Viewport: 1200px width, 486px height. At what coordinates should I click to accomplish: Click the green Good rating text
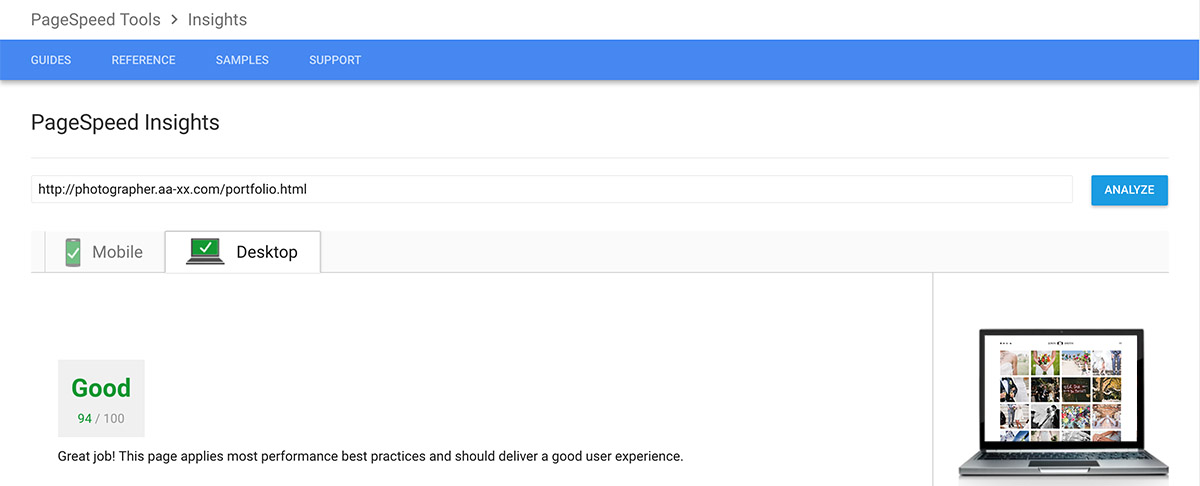101,388
